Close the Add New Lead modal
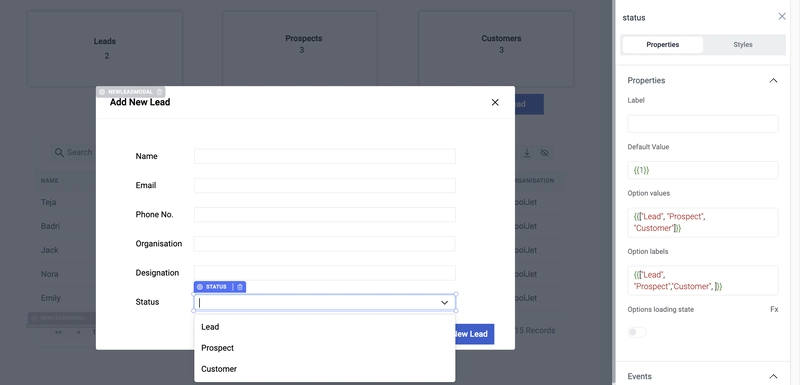 (x=494, y=102)
